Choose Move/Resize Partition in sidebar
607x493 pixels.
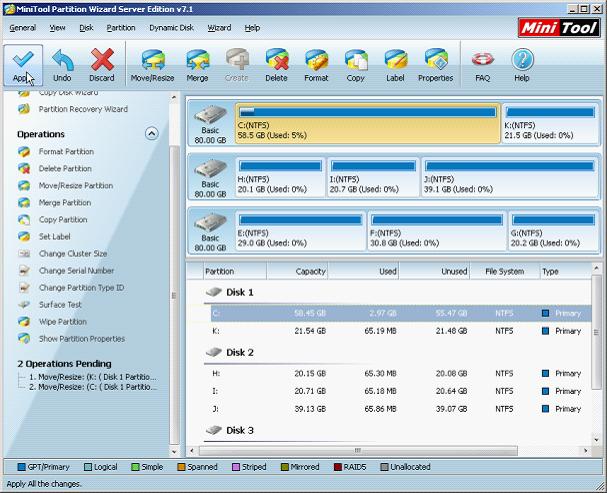(66, 186)
